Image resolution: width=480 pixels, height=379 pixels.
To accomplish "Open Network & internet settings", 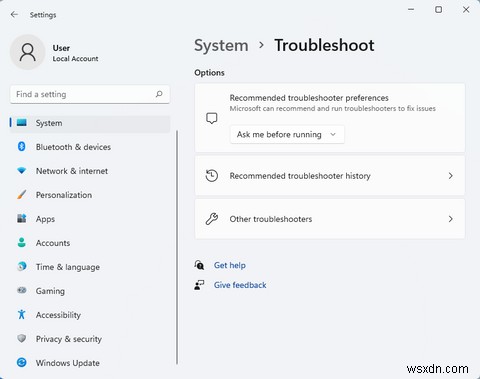I will 90,171.
